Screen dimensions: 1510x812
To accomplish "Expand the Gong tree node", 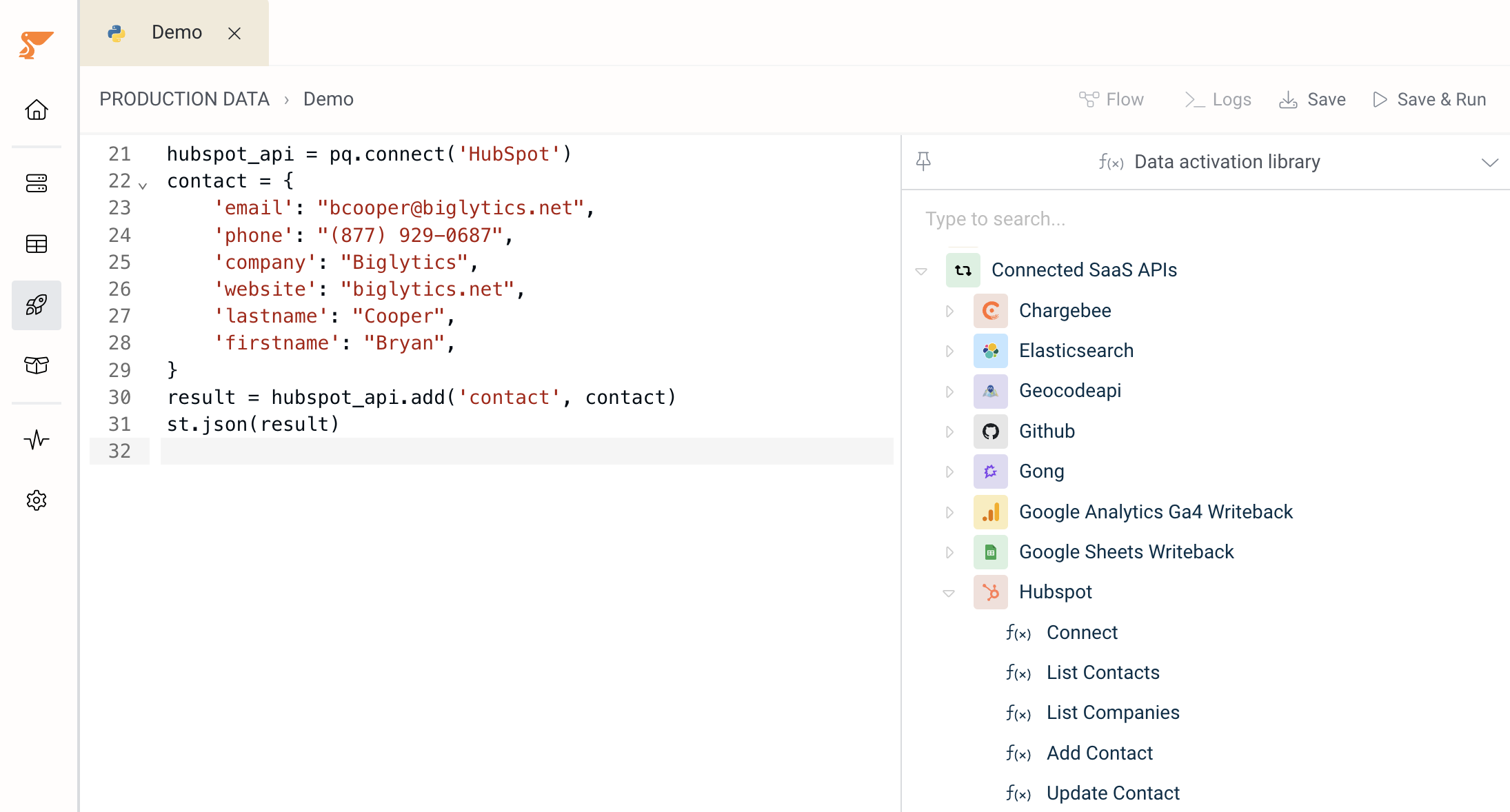I will point(949,471).
